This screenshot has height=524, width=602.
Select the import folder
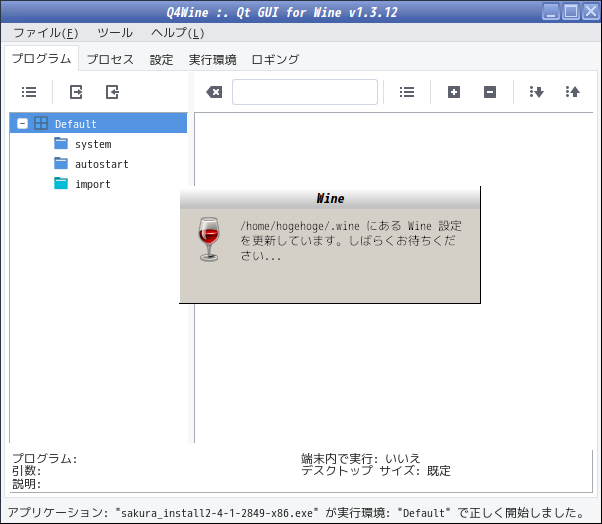93,184
